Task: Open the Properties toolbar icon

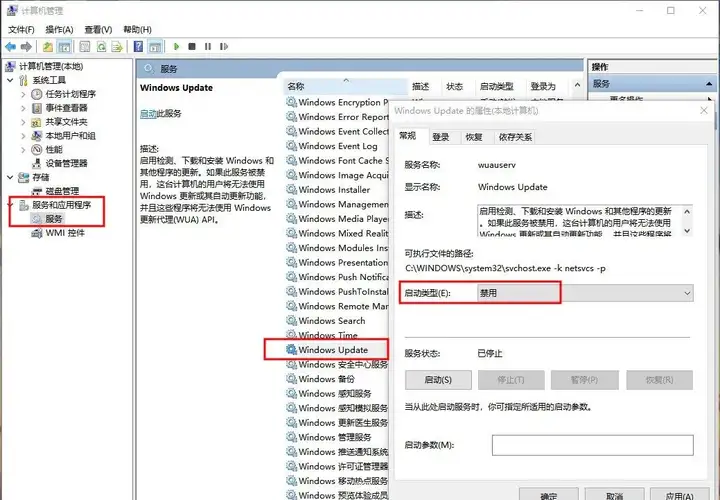Action: [84, 46]
